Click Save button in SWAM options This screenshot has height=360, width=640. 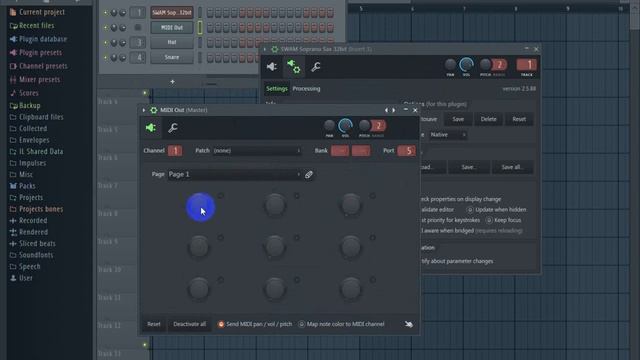(x=458, y=119)
